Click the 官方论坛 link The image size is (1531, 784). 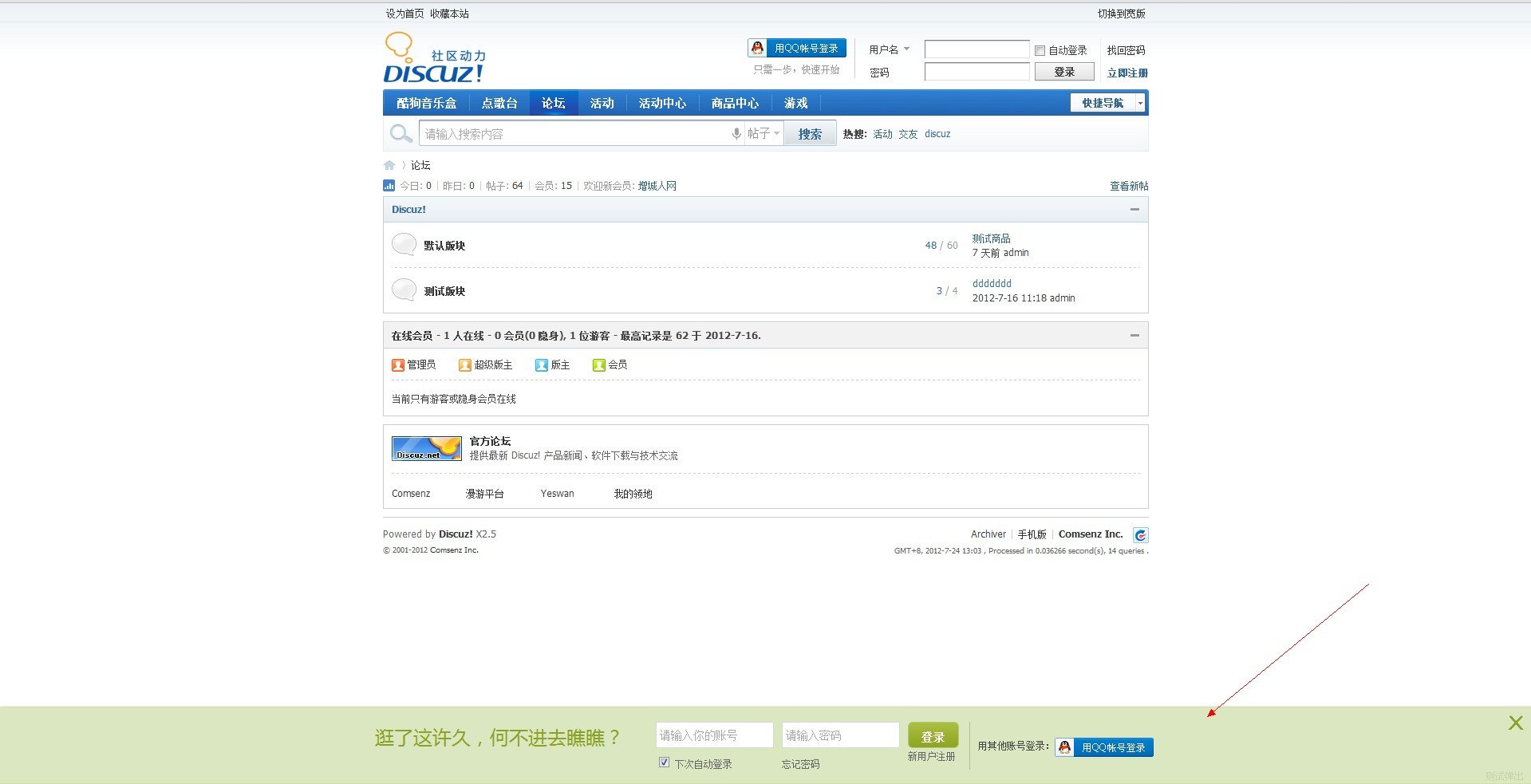click(x=490, y=441)
